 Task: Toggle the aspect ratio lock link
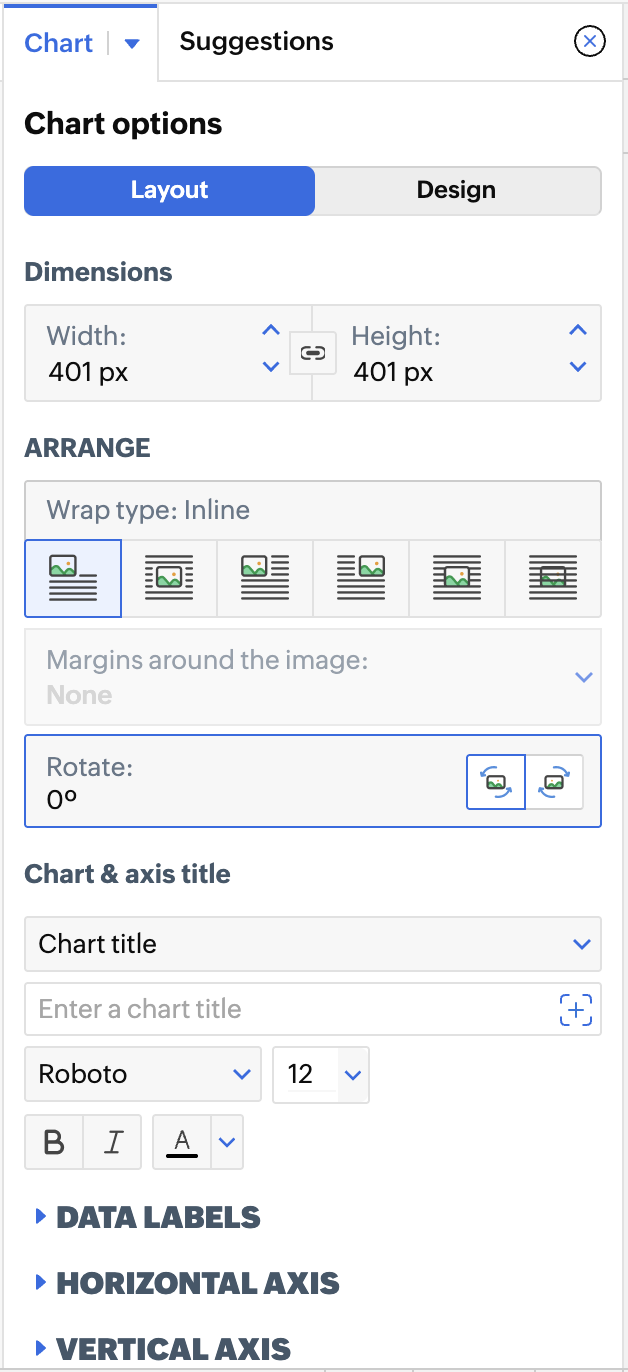click(313, 353)
